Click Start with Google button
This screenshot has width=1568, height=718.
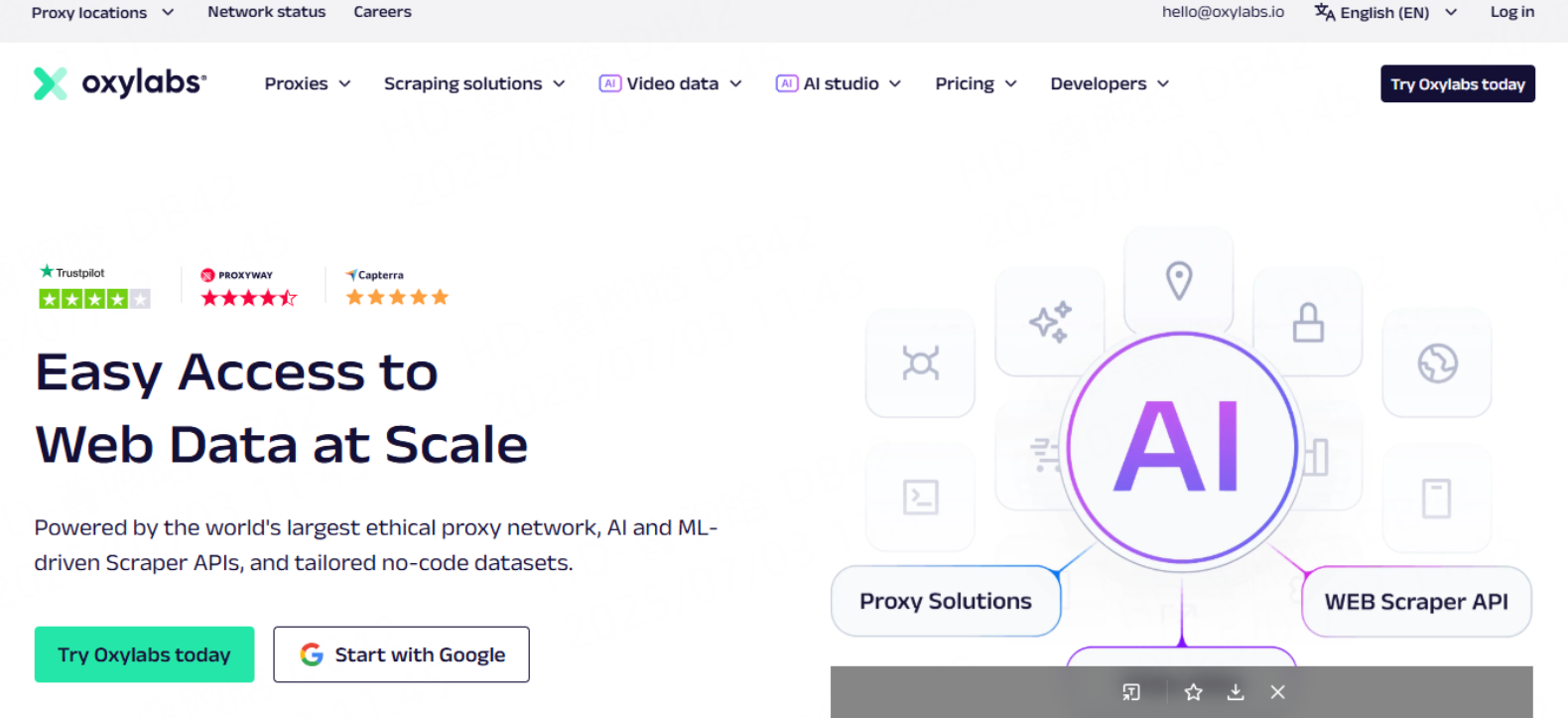click(x=401, y=654)
